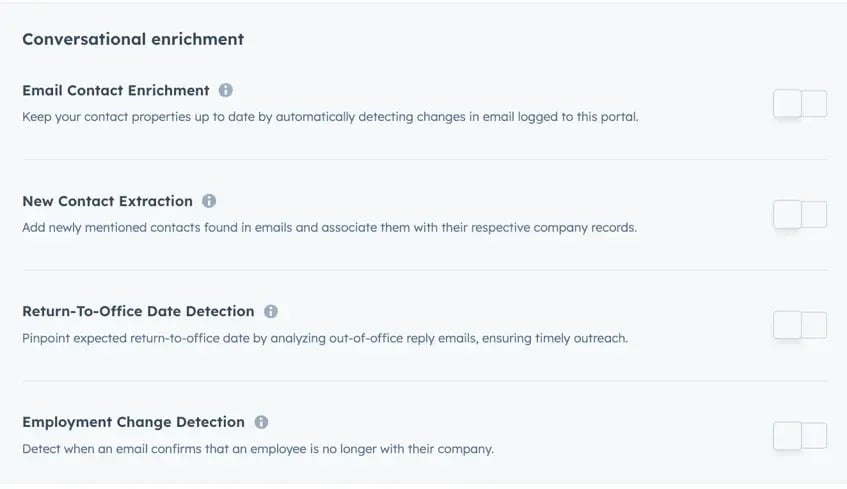Screen dimensions: 847x489
Task: Click info icon beside Email Contact Enrichment
Action: [x=226, y=90]
